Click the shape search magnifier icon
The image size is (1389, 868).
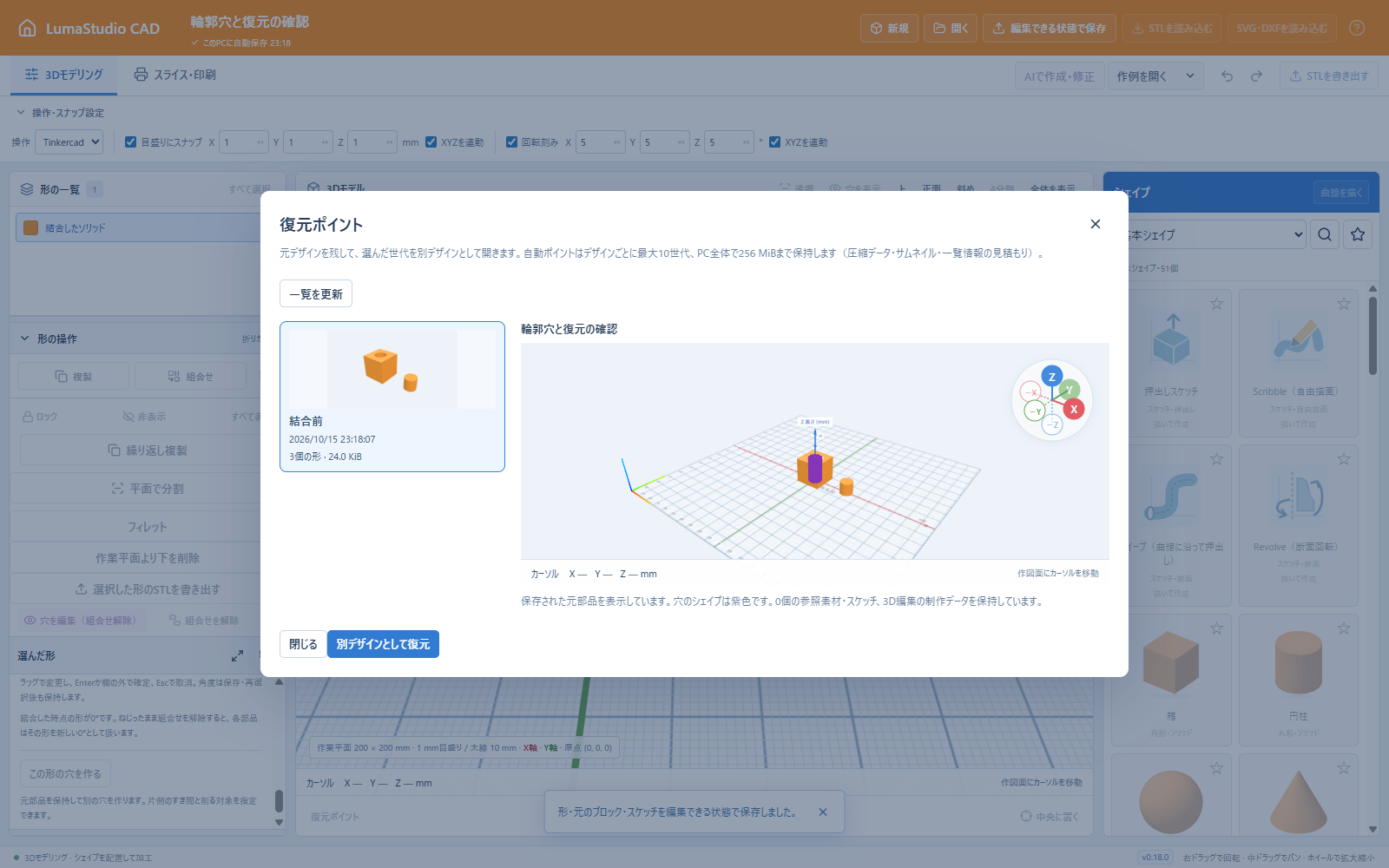[x=1325, y=234]
